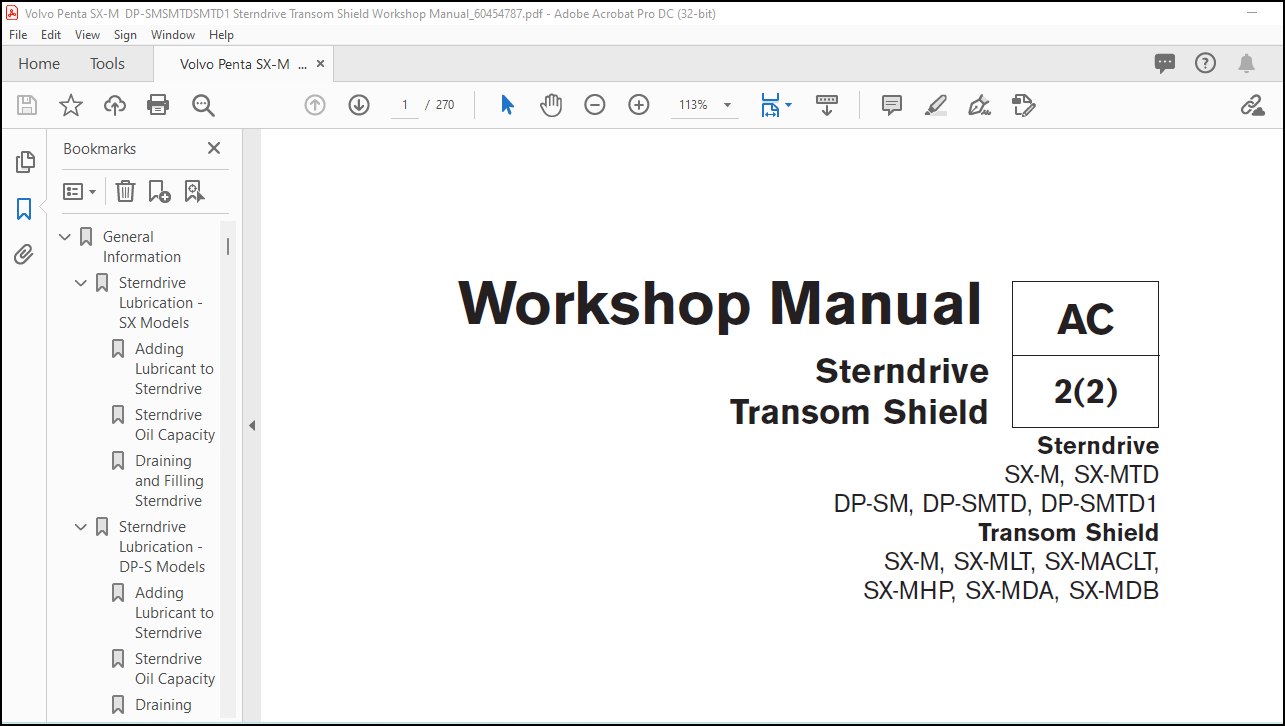Activate the hand pan tool
Screen dimensions: 1285x726
tap(551, 105)
